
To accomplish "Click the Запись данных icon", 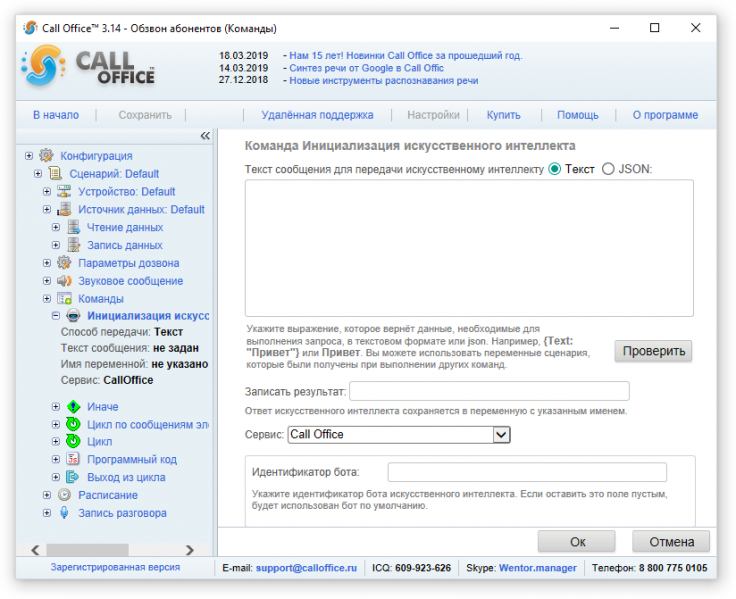I will [73, 245].
